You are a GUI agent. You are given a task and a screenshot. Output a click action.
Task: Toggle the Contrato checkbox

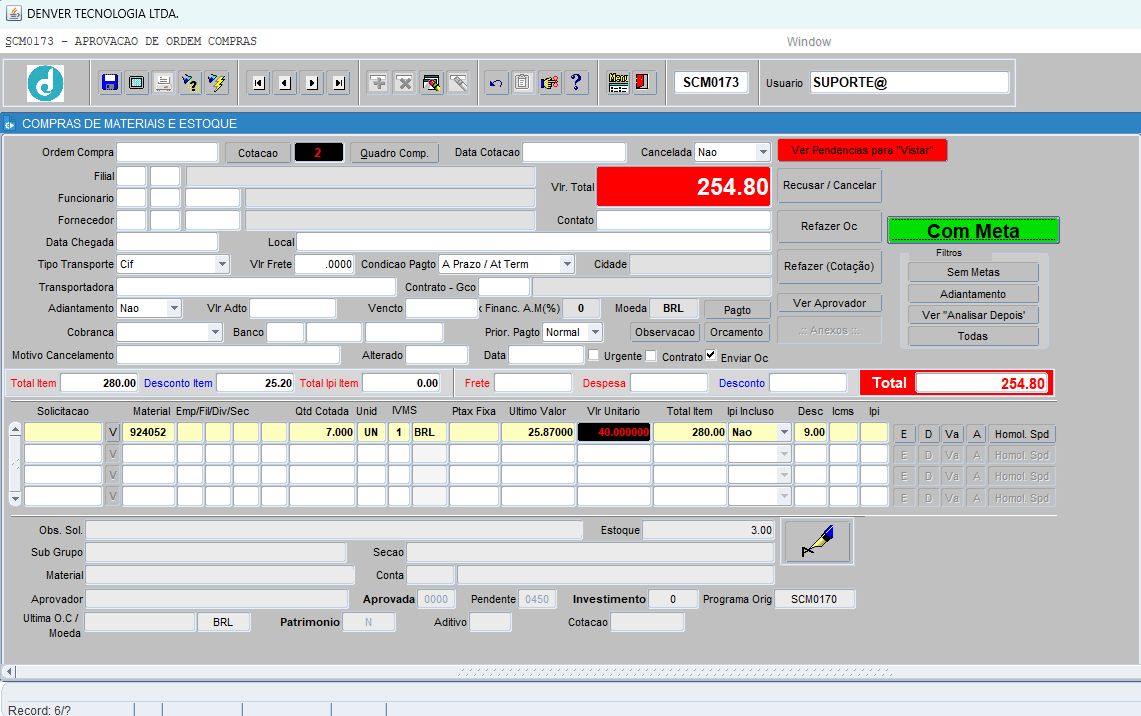(651, 356)
